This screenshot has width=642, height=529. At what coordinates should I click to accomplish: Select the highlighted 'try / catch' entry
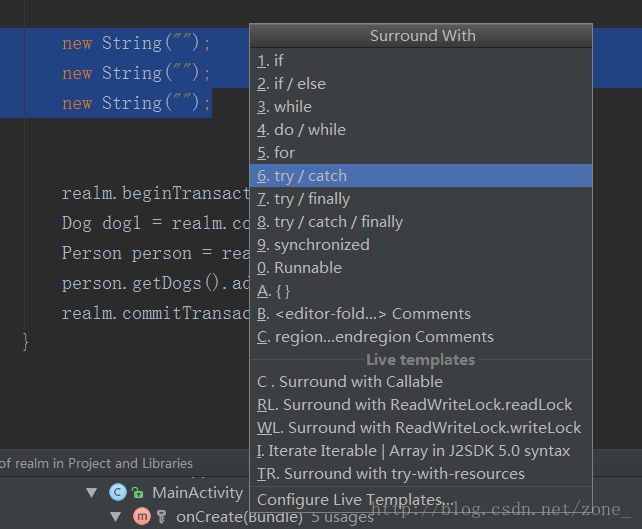(421, 176)
